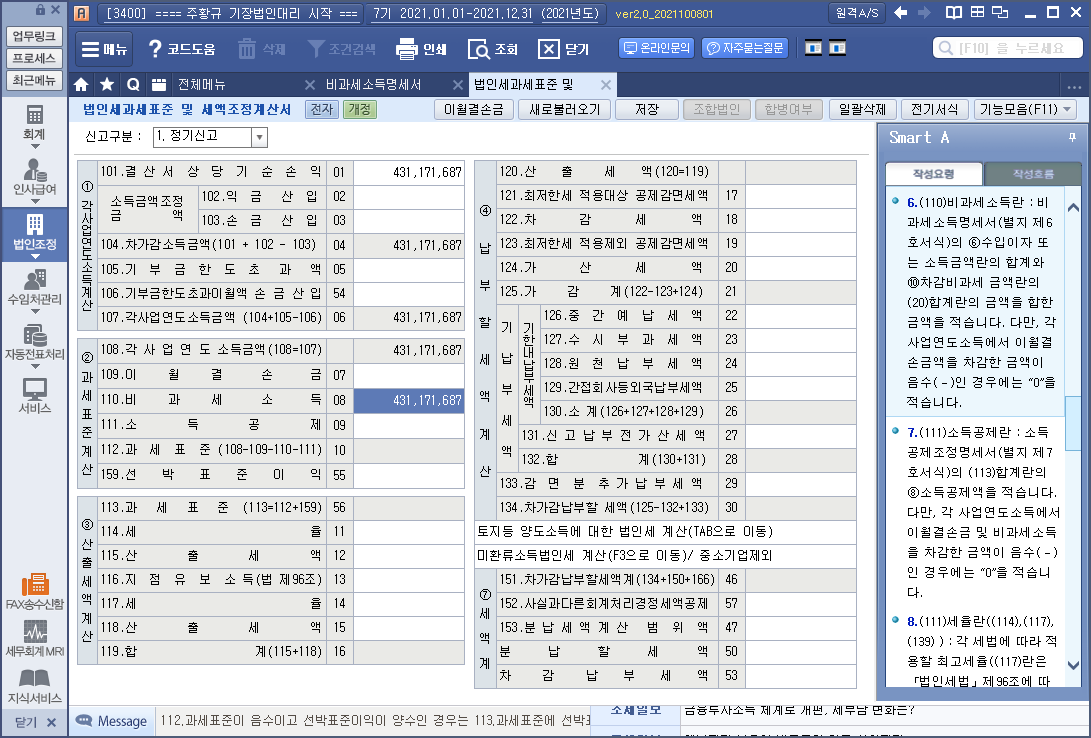Click the lock icon at top-left

click(x=40, y=10)
